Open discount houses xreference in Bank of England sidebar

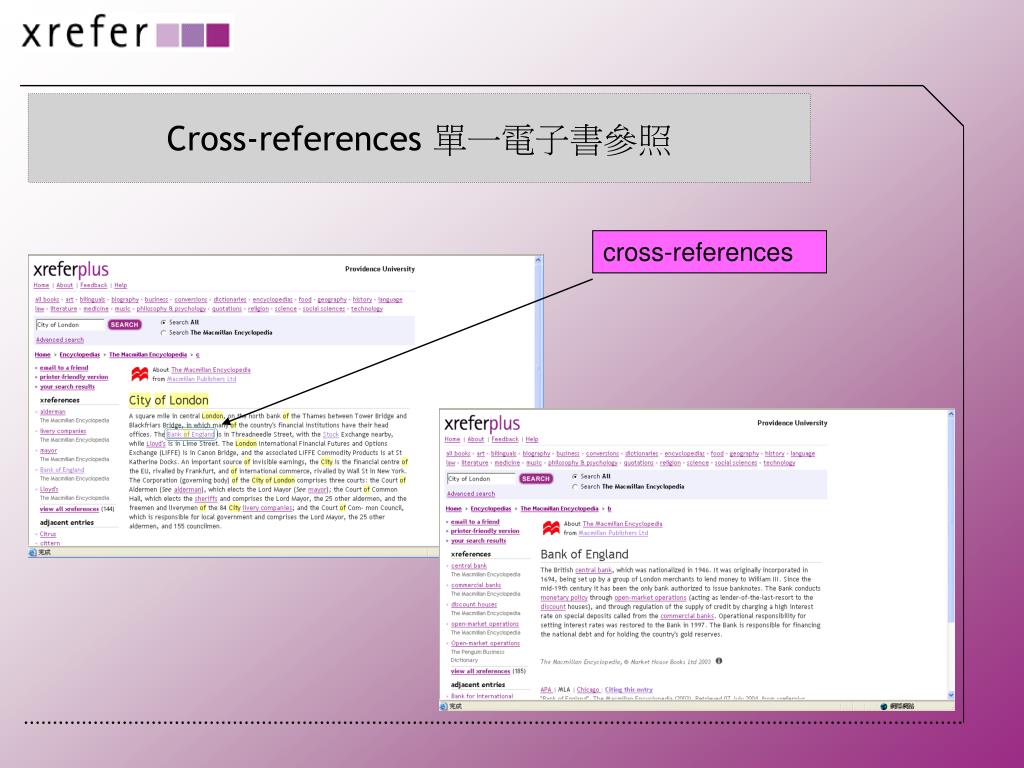pyautogui.click(x=474, y=605)
